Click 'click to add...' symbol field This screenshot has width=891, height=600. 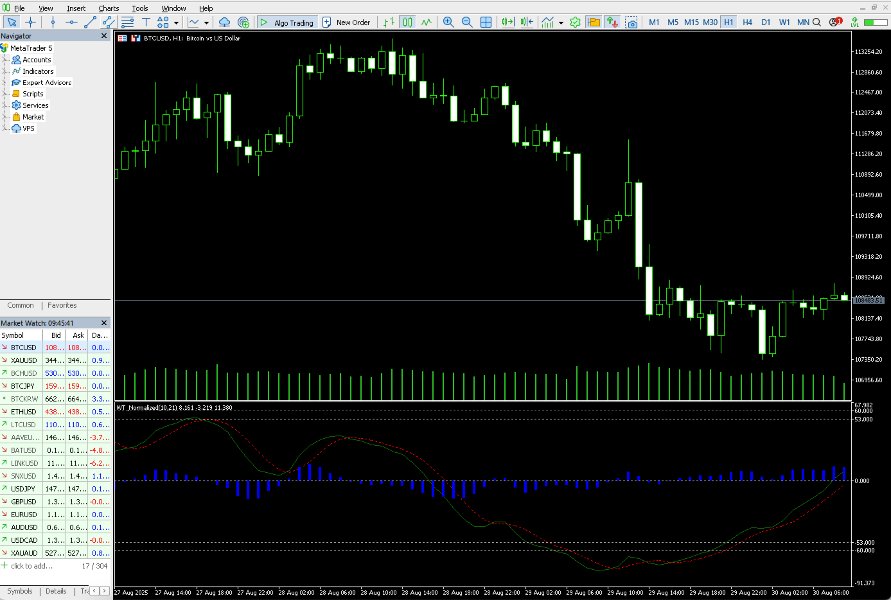coord(31,566)
